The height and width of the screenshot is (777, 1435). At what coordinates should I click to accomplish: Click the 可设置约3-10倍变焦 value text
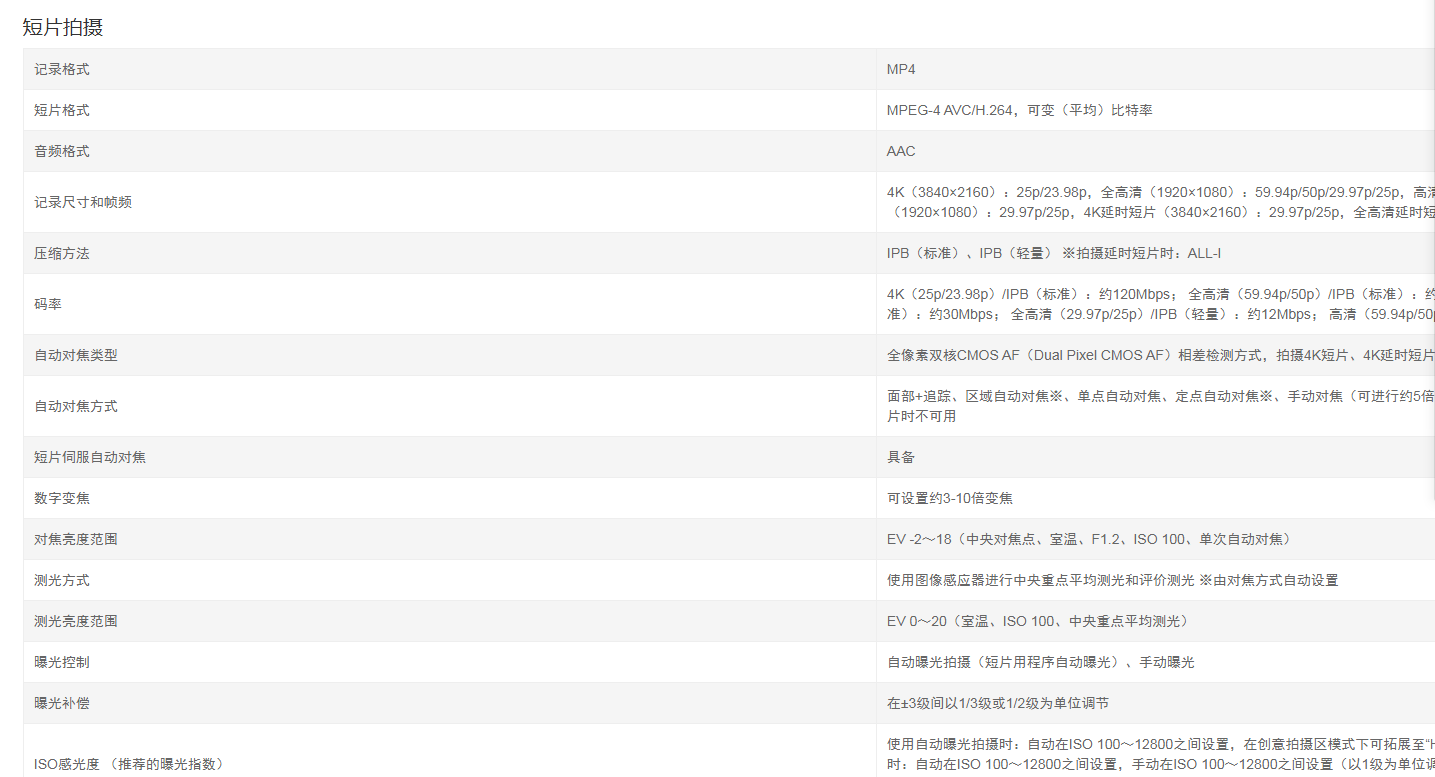click(x=949, y=498)
